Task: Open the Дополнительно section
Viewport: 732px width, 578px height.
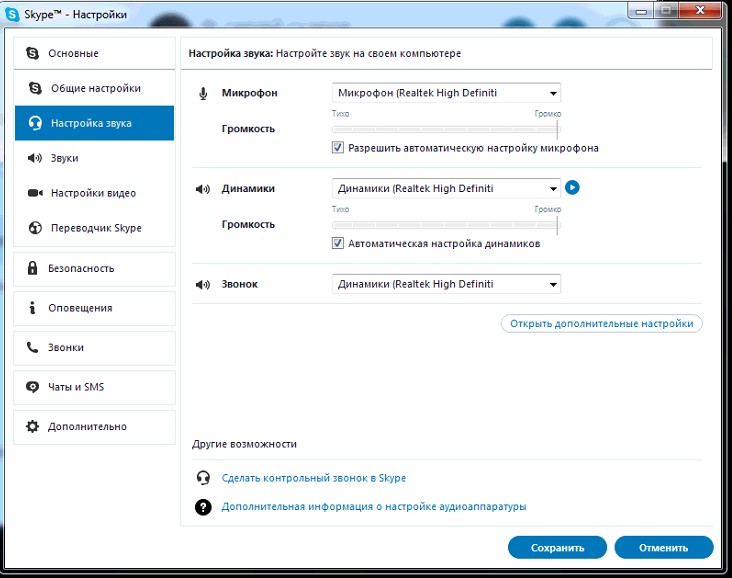Action: (x=94, y=427)
